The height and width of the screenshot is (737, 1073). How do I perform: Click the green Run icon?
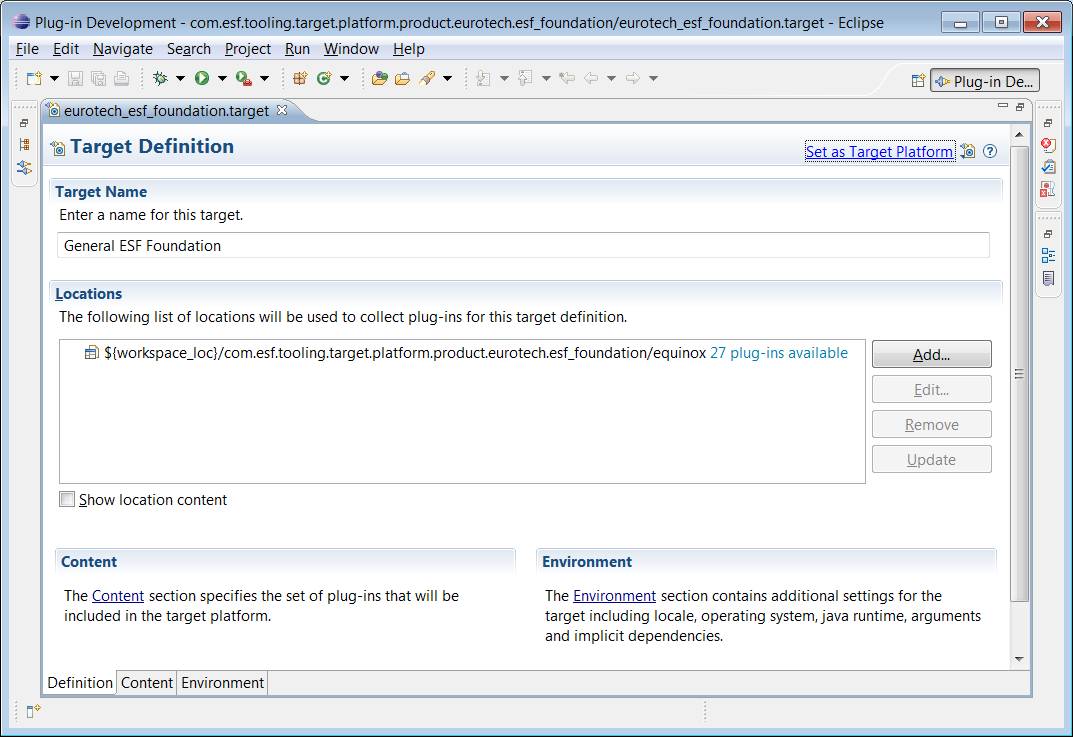202,78
